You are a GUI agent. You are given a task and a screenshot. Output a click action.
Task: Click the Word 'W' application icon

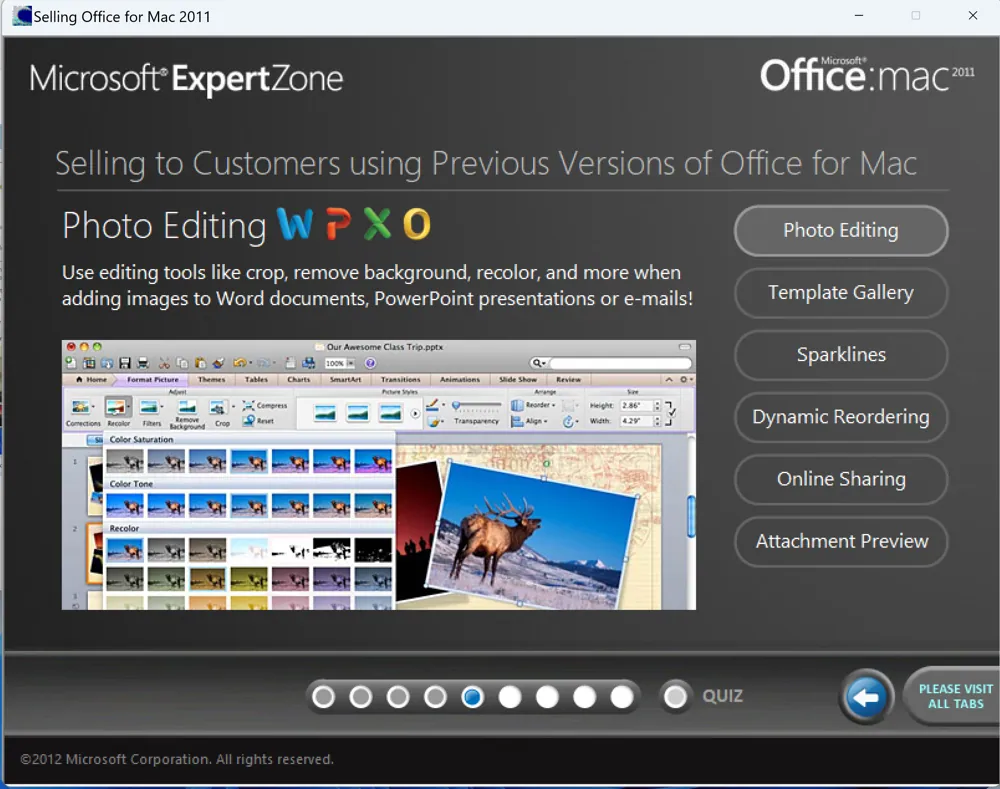point(295,225)
